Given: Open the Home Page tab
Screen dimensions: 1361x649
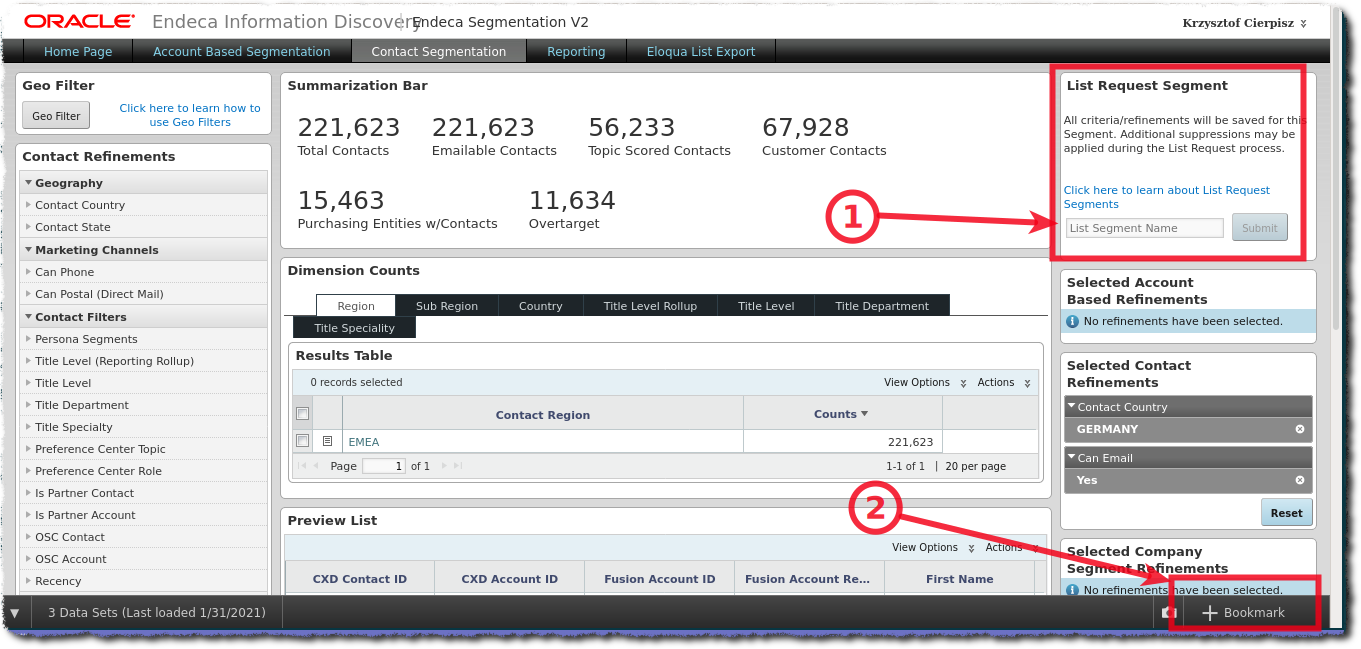Looking at the screenshot, I should click(78, 51).
